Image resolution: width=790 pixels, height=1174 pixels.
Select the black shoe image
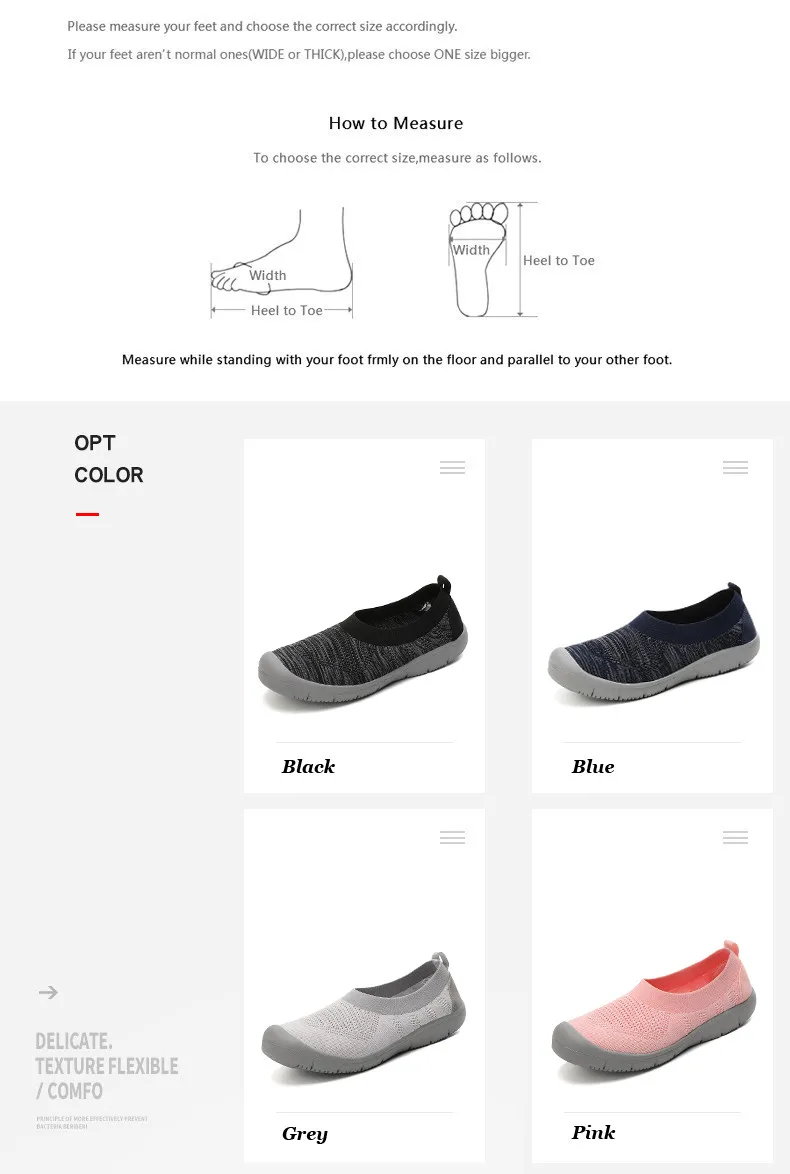[363, 642]
